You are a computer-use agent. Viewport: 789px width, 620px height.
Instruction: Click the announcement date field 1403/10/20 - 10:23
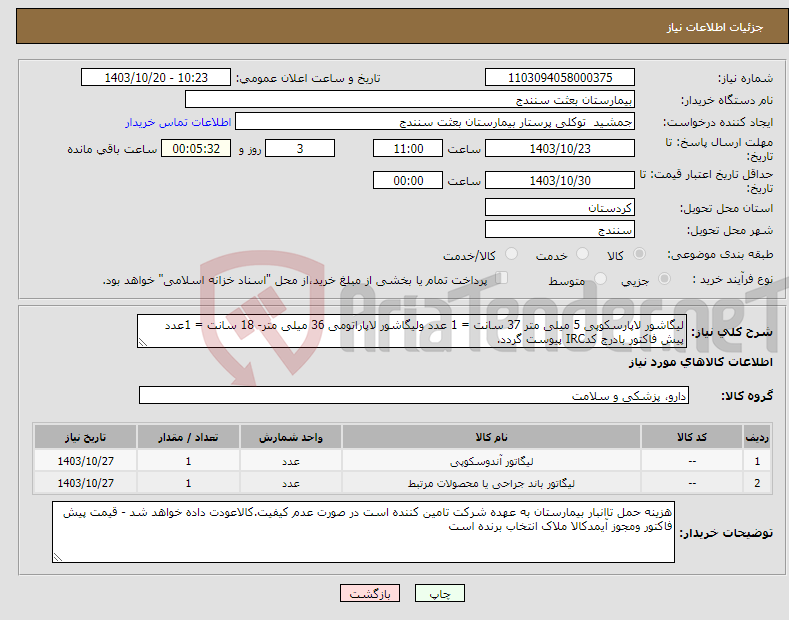tap(156, 78)
